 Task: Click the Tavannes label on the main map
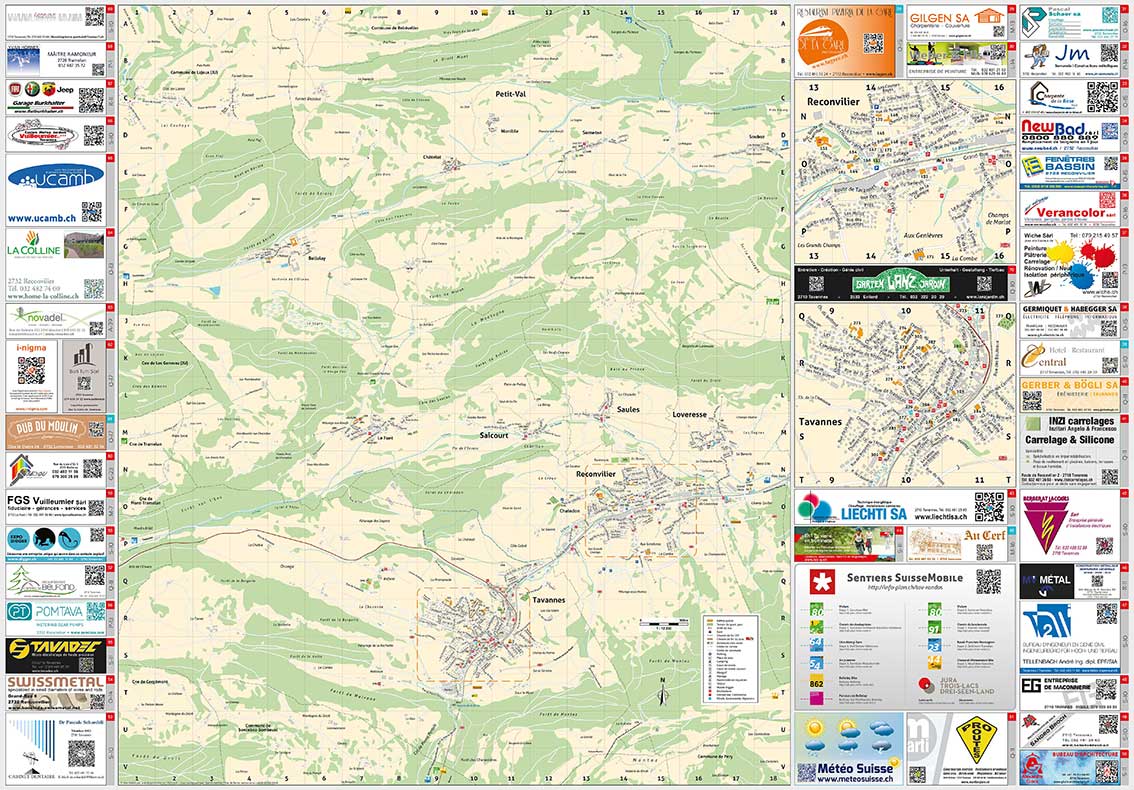tap(548, 600)
